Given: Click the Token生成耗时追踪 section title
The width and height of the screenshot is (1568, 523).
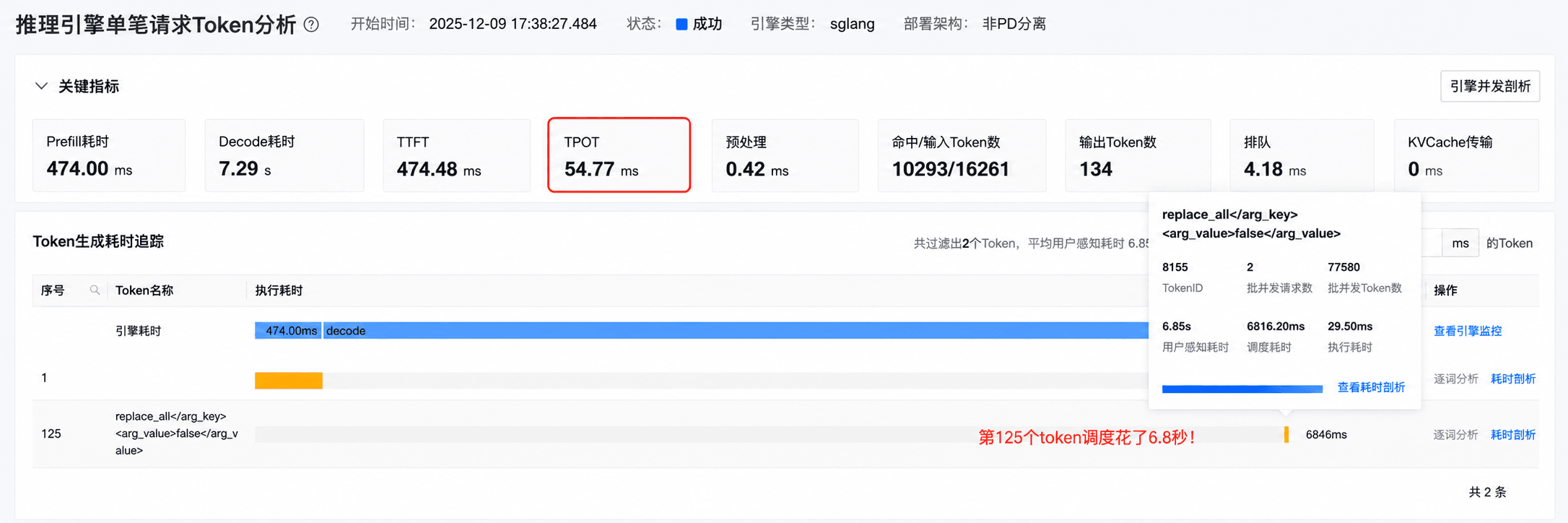Looking at the screenshot, I should 98,241.
